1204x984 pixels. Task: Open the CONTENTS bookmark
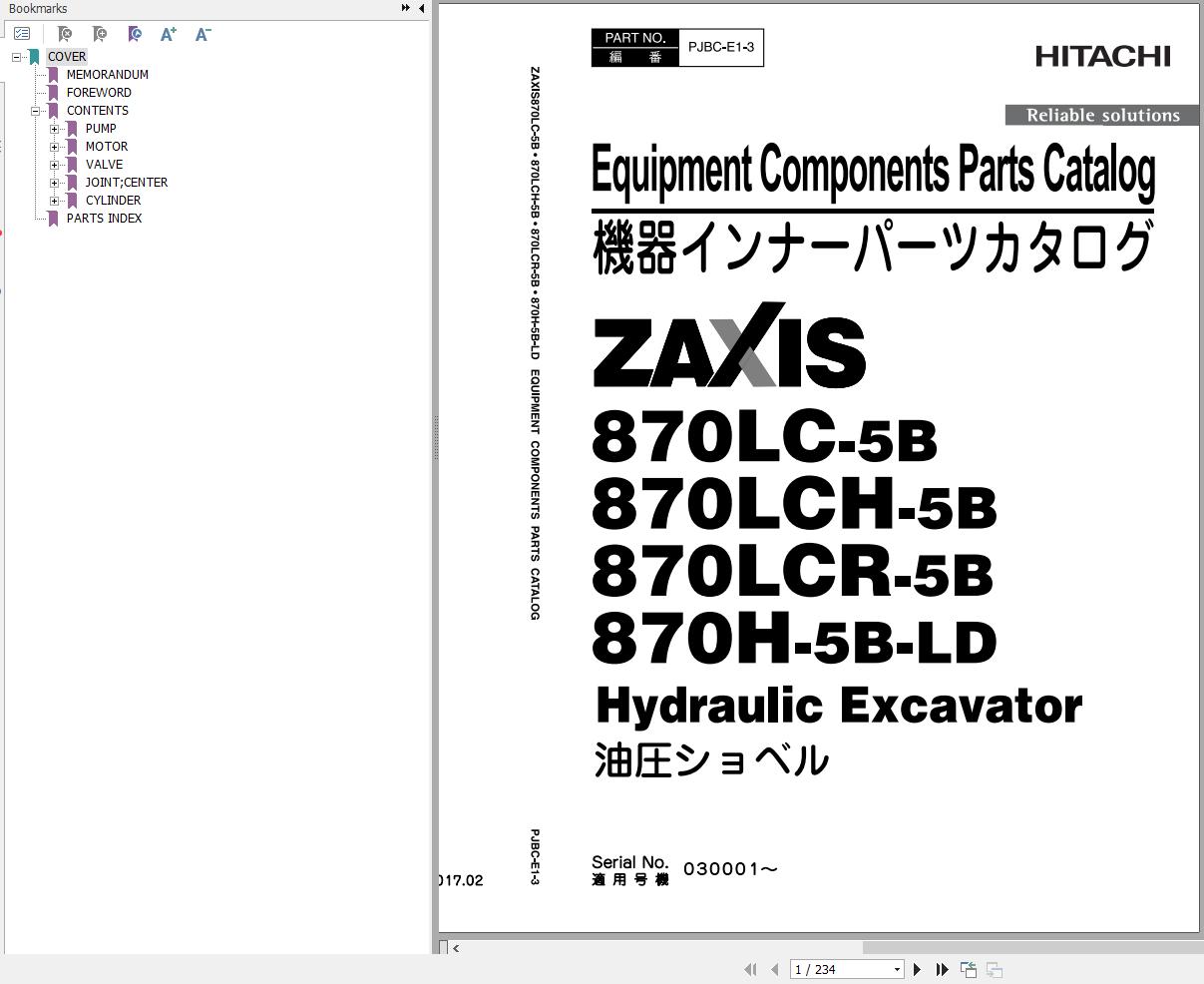pyautogui.click(x=98, y=111)
